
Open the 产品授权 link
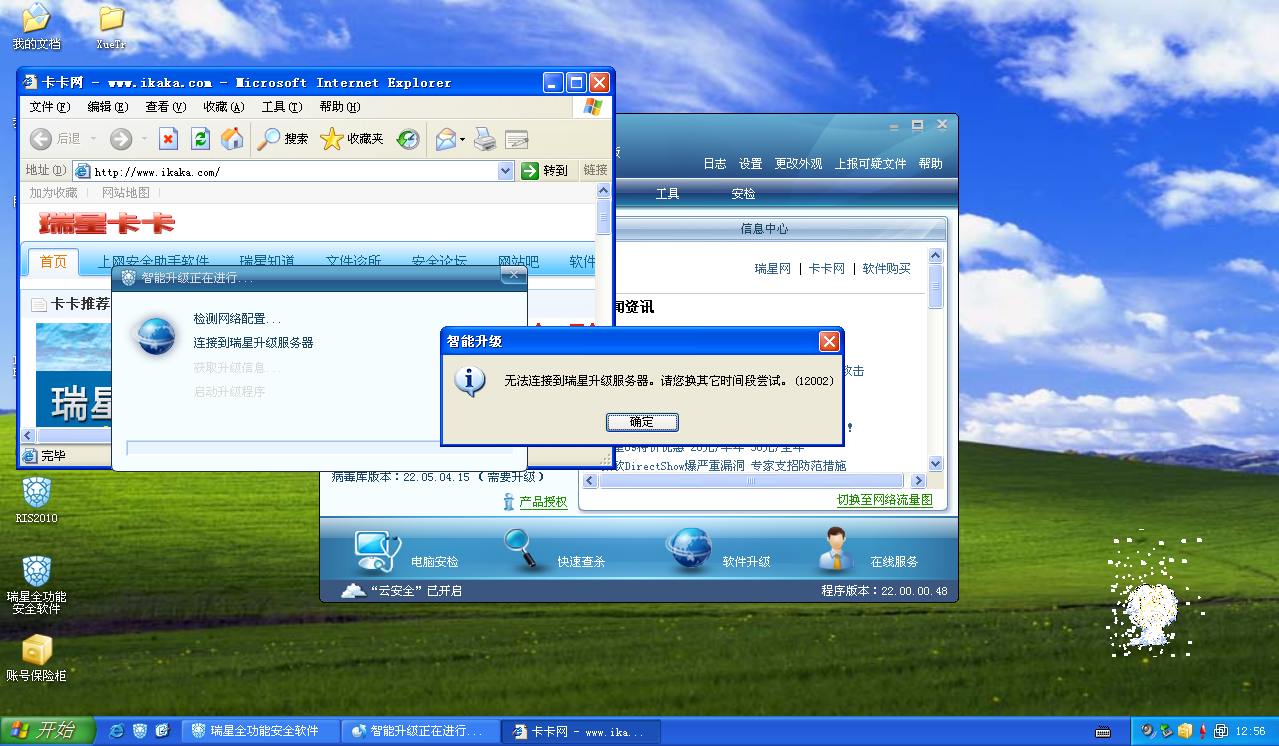tap(543, 502)
